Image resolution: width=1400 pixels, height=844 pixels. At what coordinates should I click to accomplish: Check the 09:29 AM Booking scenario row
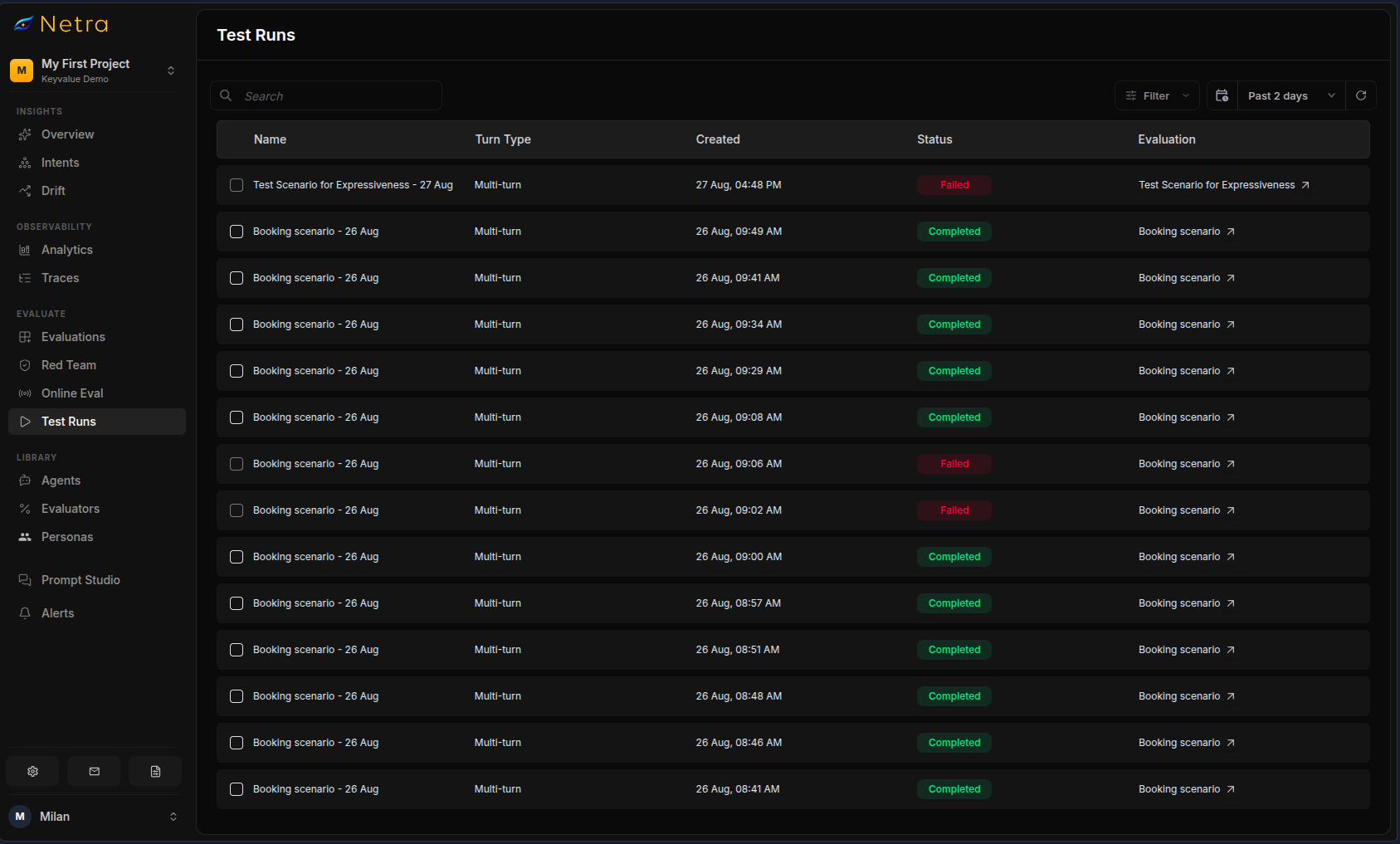click(x=237, y=371)
